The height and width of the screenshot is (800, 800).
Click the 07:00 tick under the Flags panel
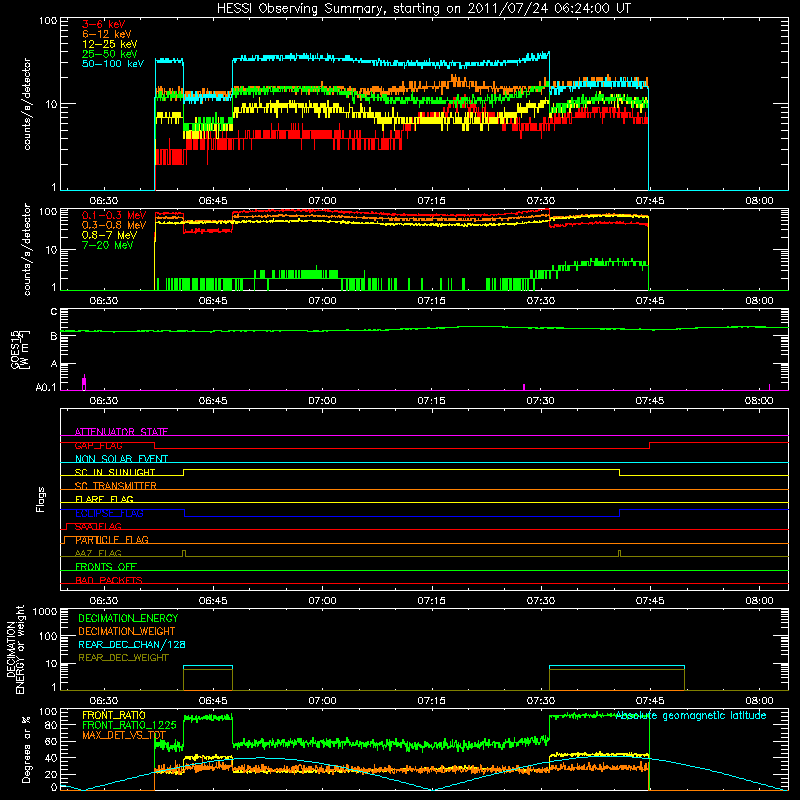pyautogui.click(x=322, y=601)
